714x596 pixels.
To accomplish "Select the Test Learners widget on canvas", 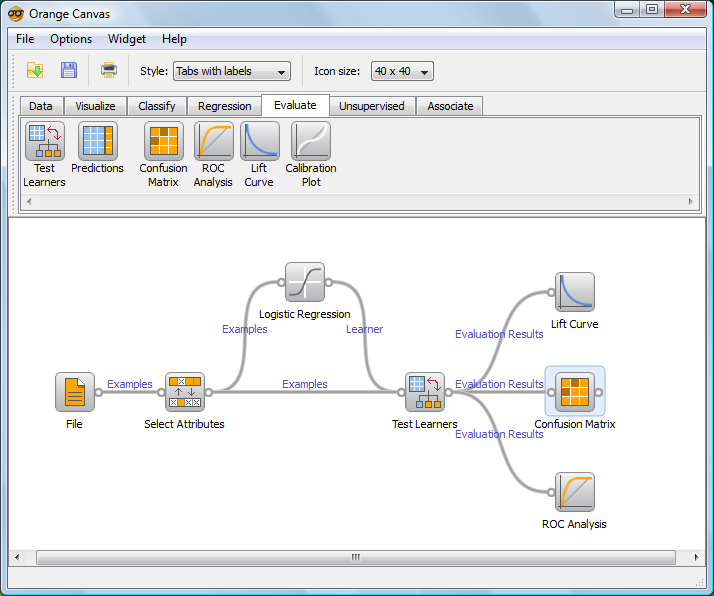I will coord(425,392).
